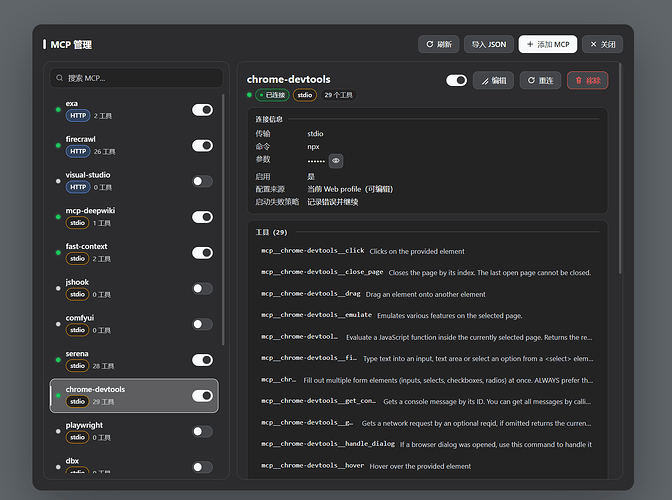The image size is (672, 500).
Task: Click 重连 to reconnect chrome-devtools
Action: [540, 81]
